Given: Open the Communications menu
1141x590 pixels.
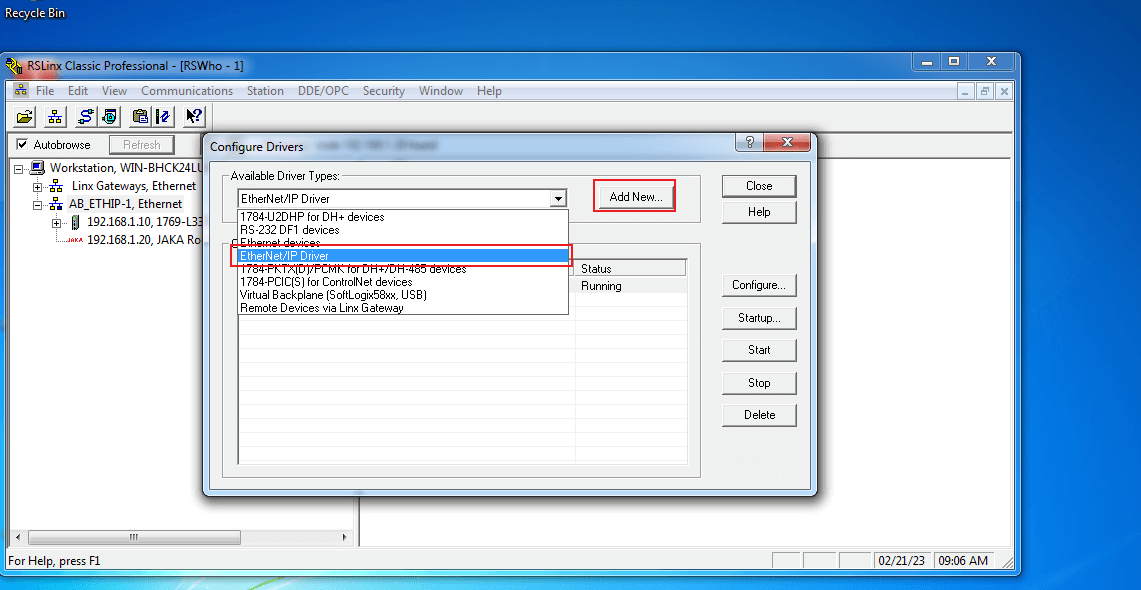Looking at the screenshot, I should (x=187, y=91).
